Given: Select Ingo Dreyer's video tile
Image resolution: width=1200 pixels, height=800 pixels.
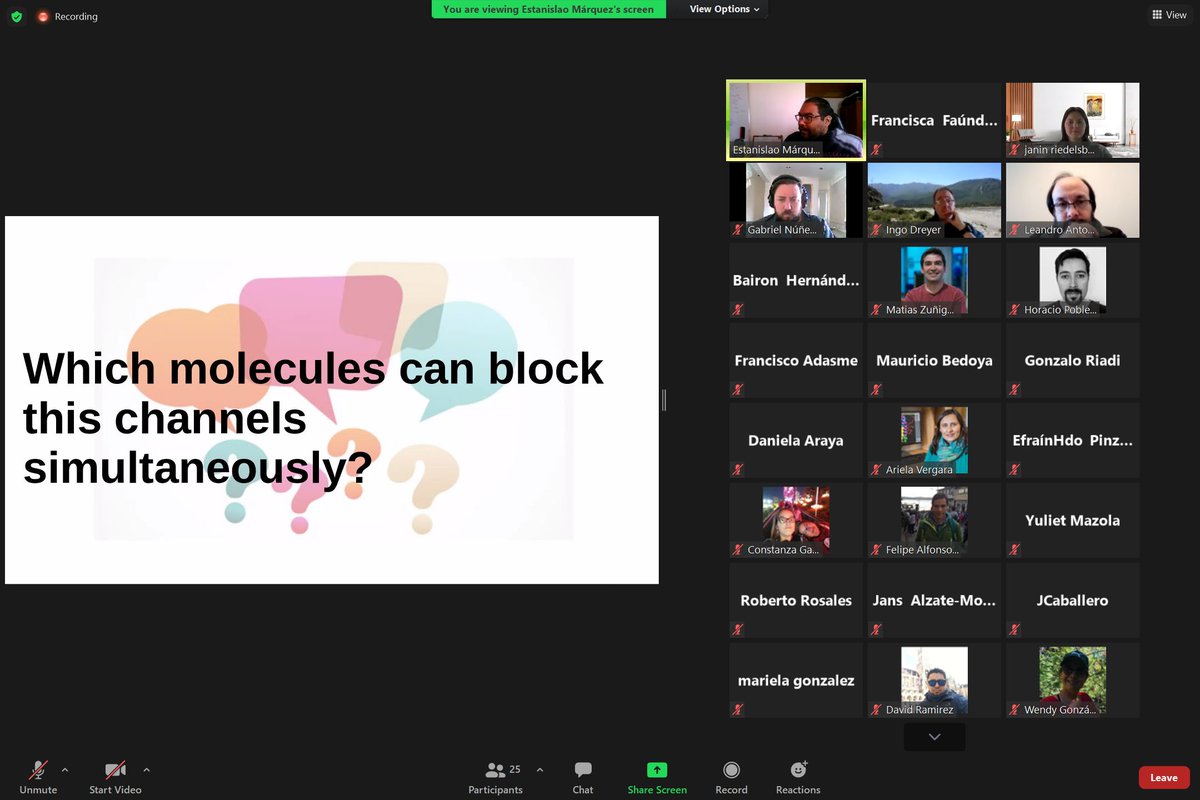Looking at the screenshot, I should pyautogui.click(x=934, y=200).
